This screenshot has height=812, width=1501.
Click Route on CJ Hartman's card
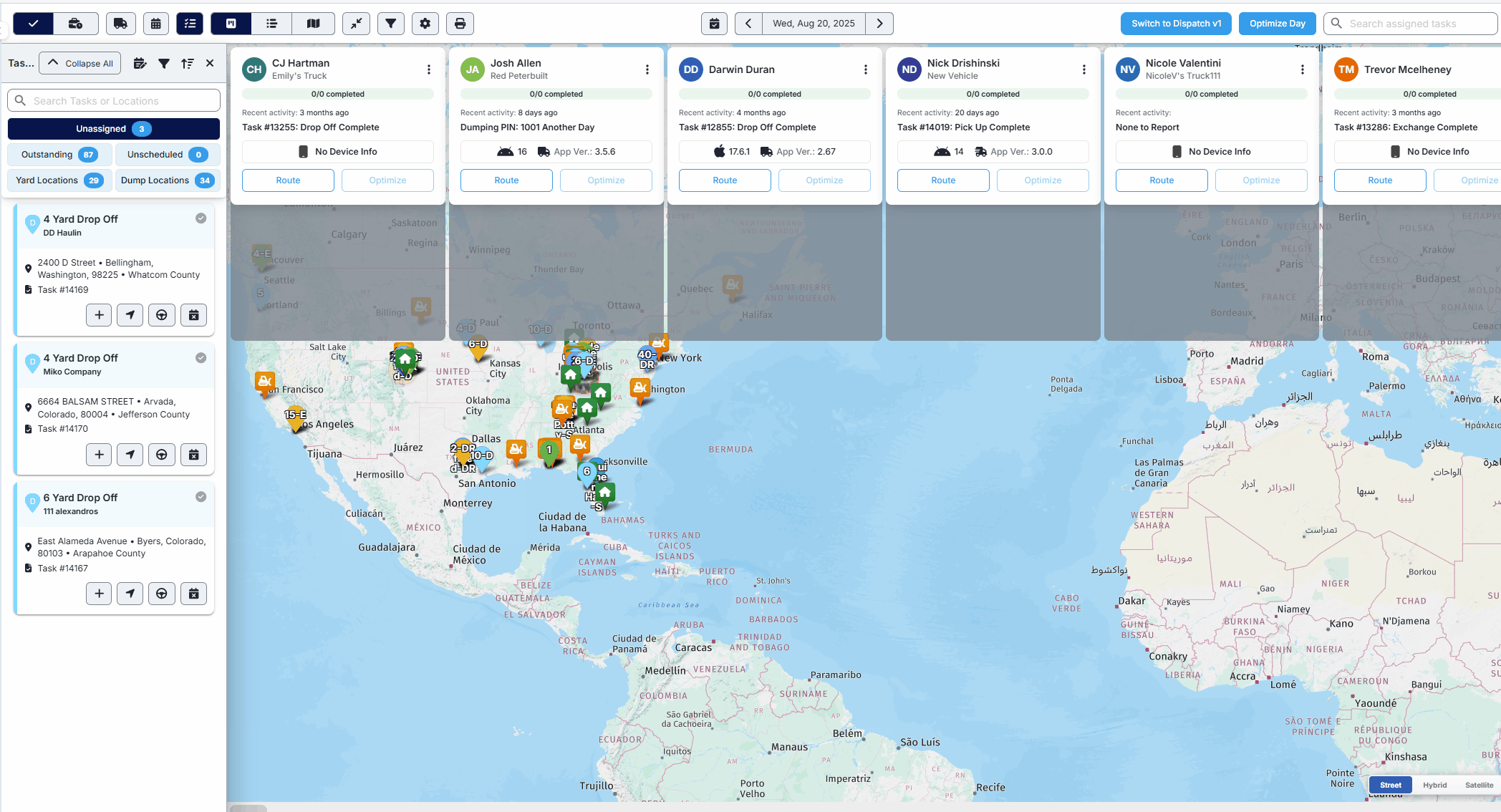pos(288,180)
